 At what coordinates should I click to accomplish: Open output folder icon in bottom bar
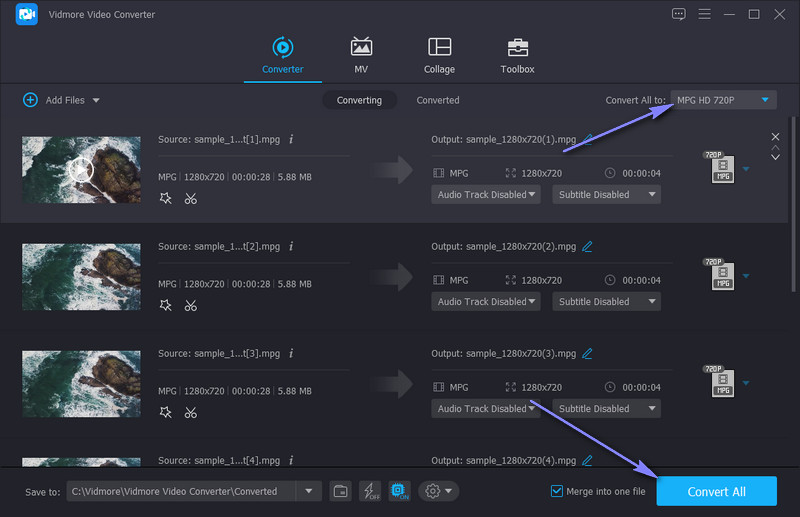coord(341,490)
